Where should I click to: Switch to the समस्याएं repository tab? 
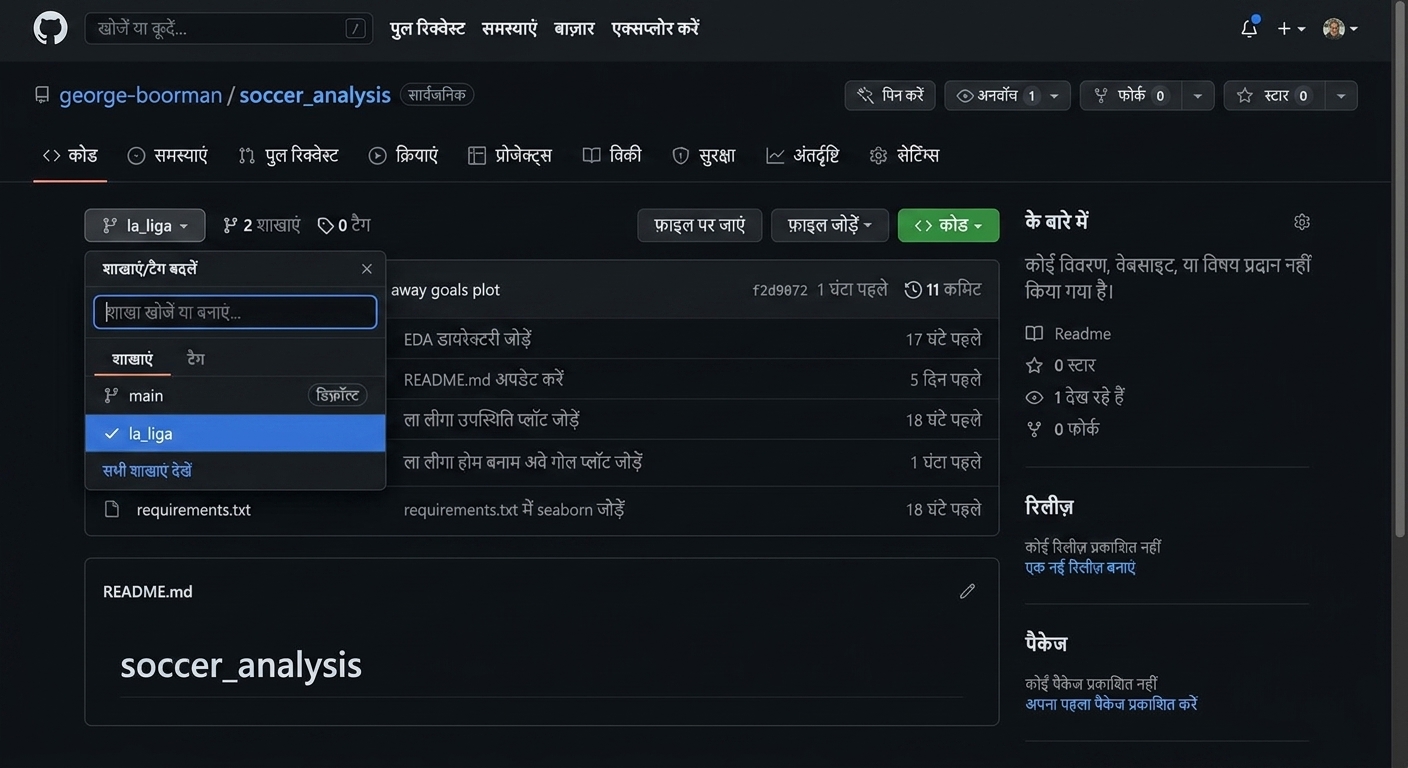tap(167, 155)
